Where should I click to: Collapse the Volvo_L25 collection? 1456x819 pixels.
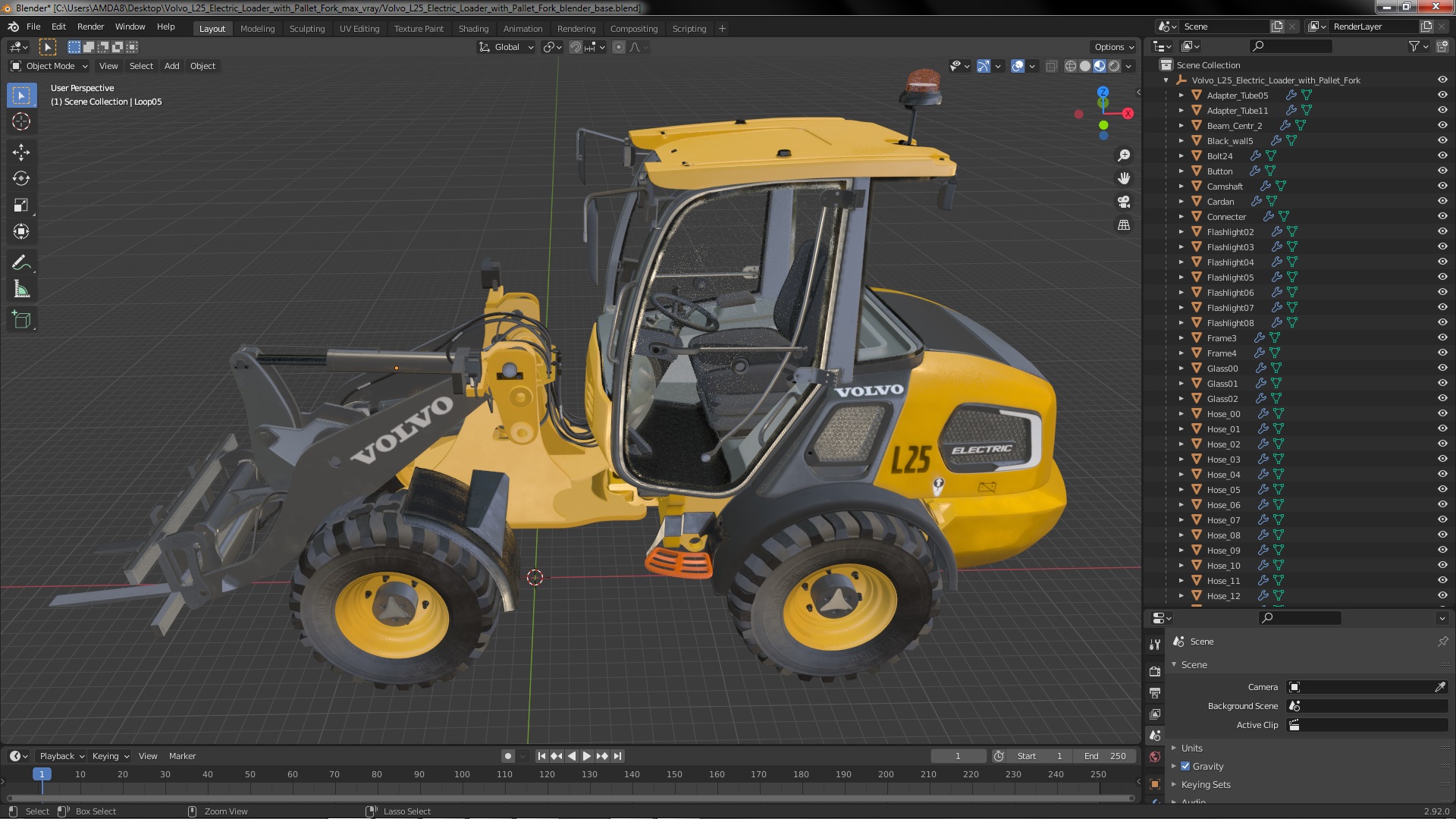tap(1166, 80)
